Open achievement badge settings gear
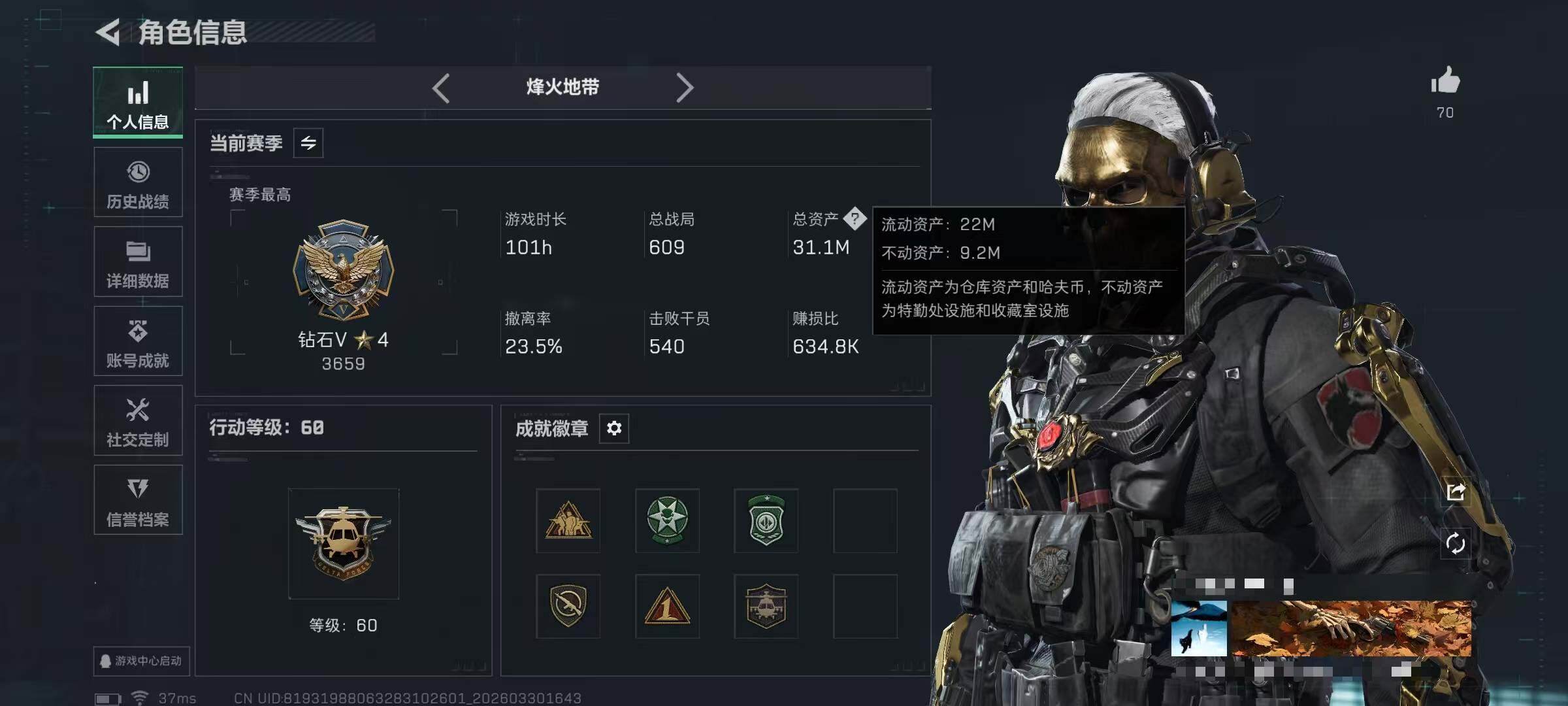 [614, 428]
